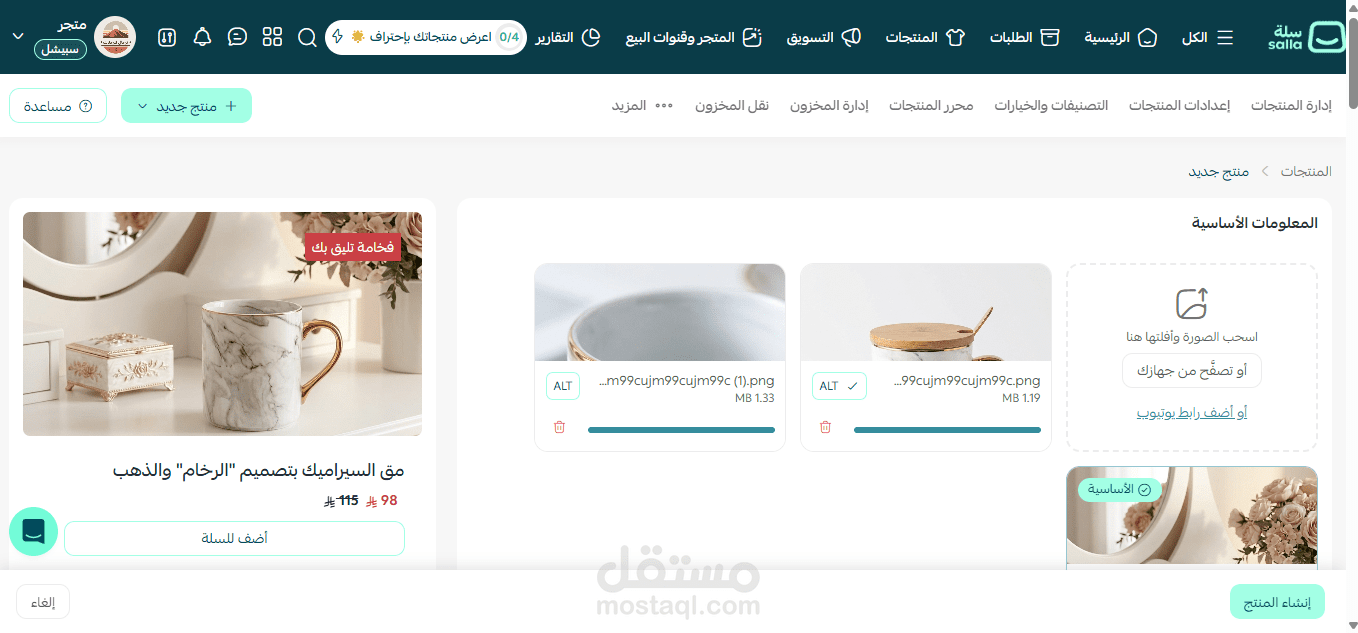Switch to إدارة المخزون tab

[829, 105]
